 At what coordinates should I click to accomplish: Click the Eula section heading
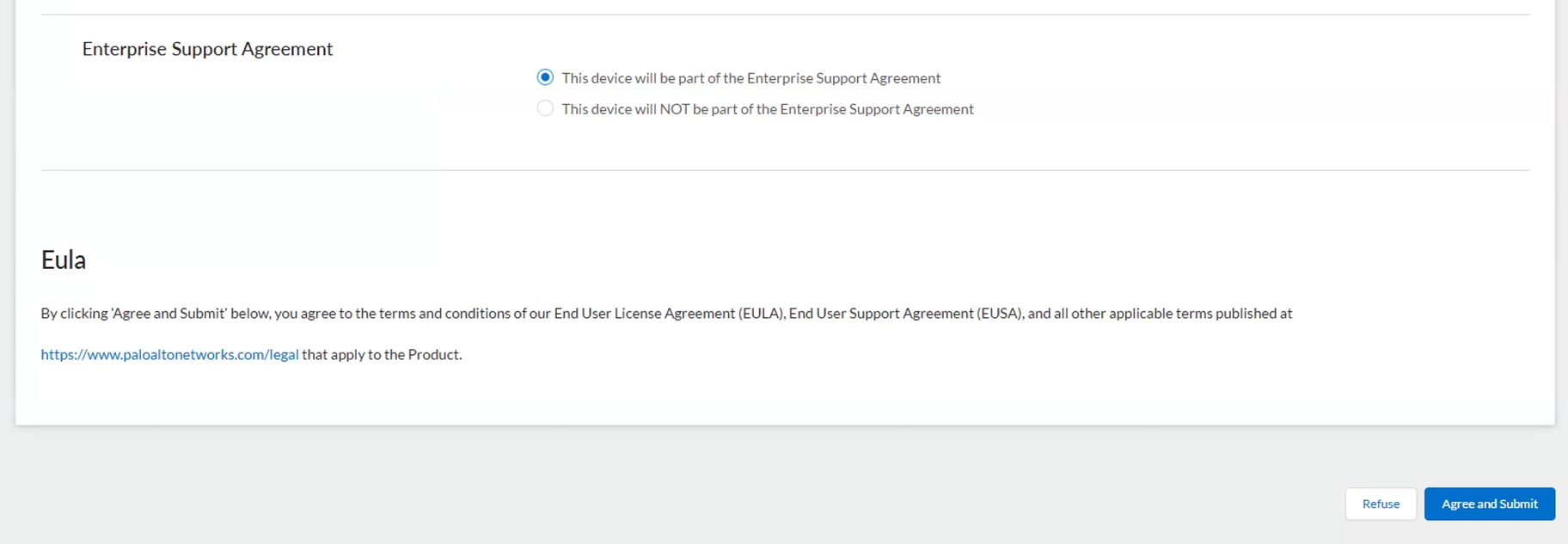[x=64, y=260]
